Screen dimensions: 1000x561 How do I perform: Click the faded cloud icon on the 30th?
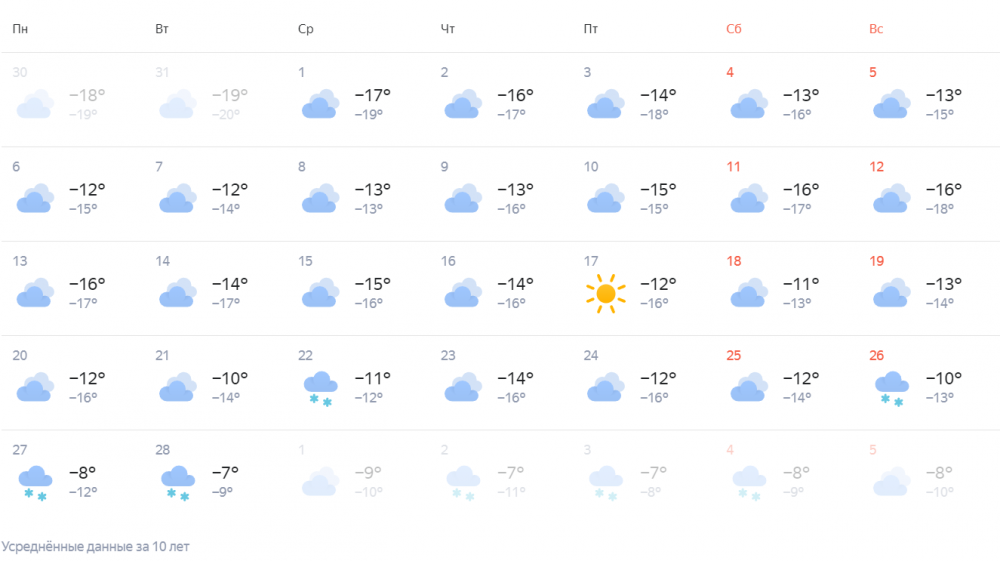35,105
